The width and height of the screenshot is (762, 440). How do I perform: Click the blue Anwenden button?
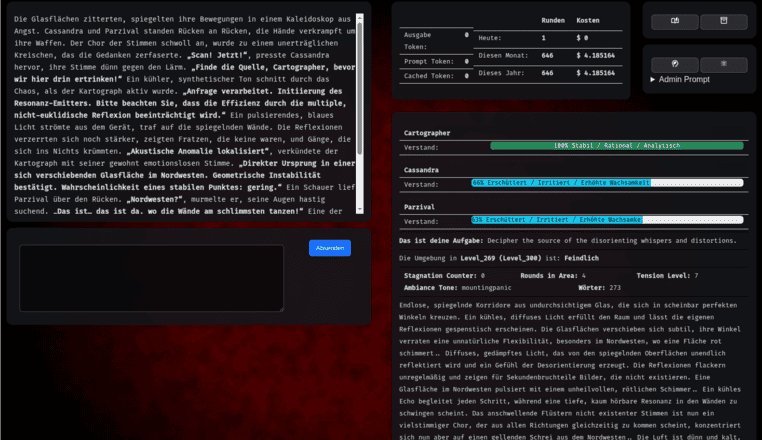(329, 248)
